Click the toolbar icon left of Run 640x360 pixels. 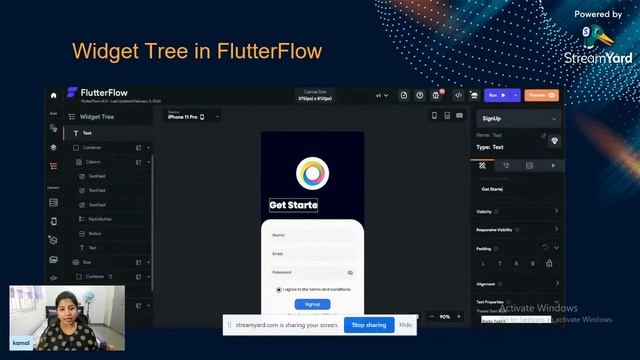[474, 95]
